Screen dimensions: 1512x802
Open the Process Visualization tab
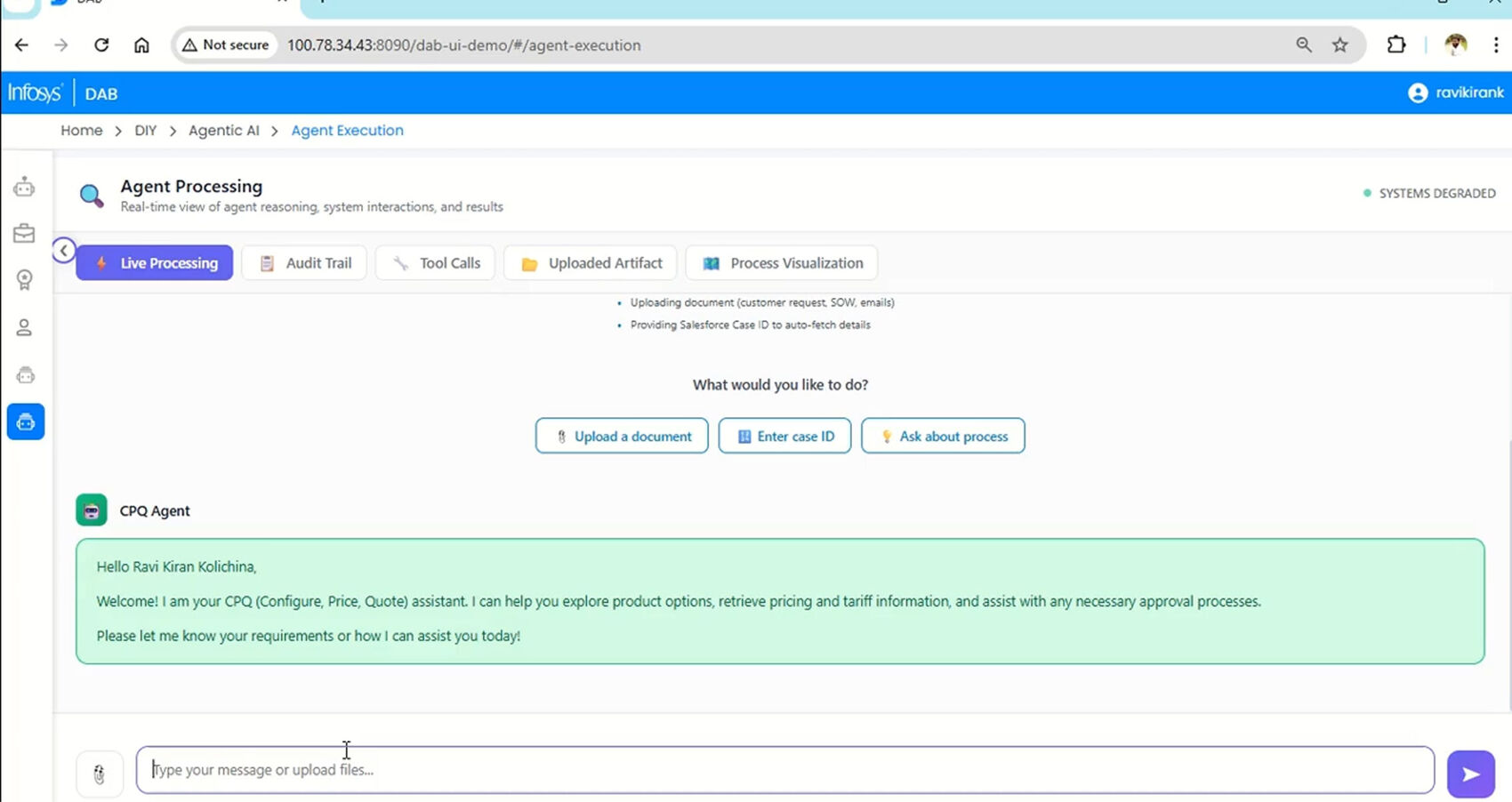tap(782, 263)
